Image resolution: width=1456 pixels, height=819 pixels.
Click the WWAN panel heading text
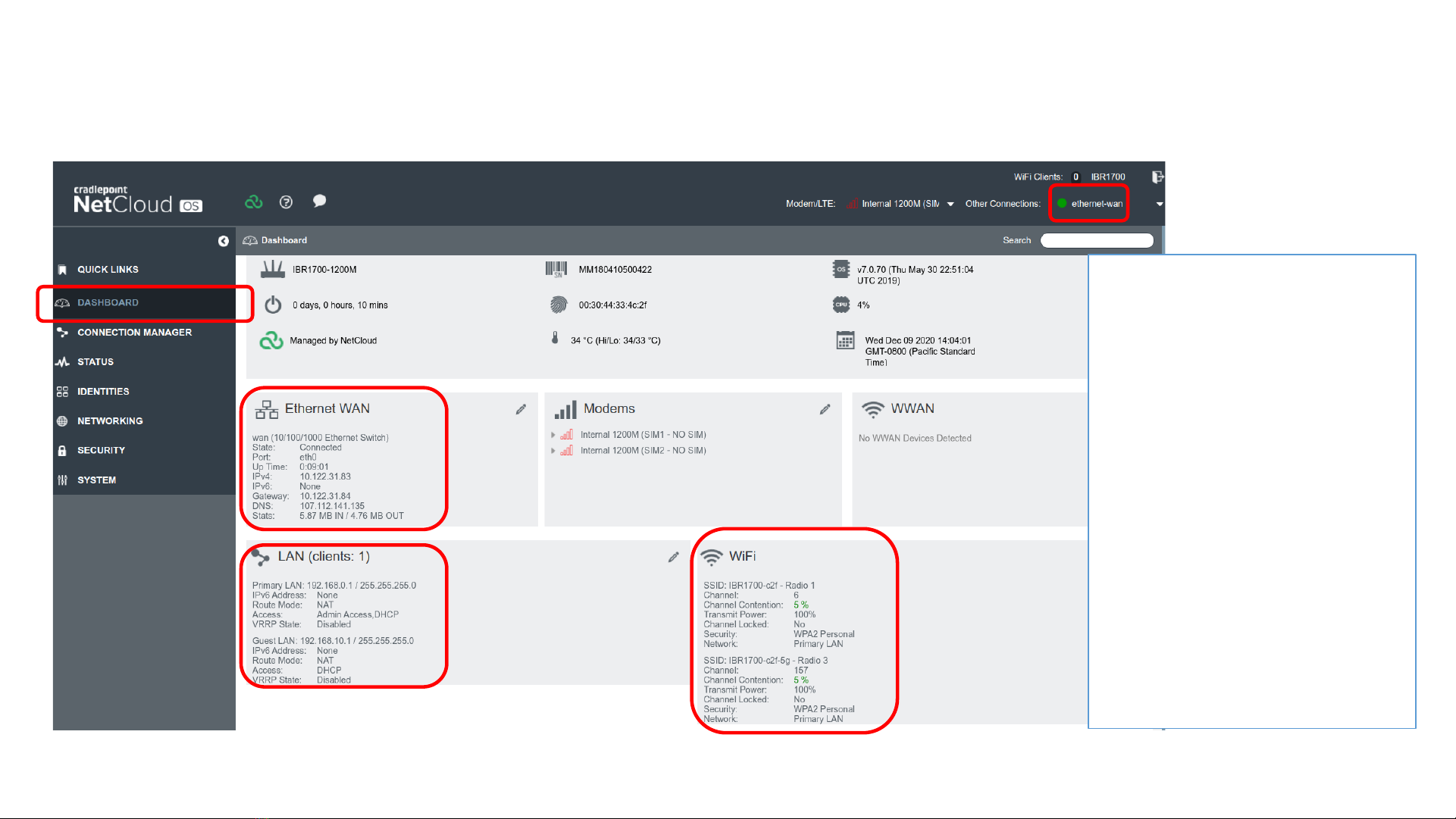[913, 409]
